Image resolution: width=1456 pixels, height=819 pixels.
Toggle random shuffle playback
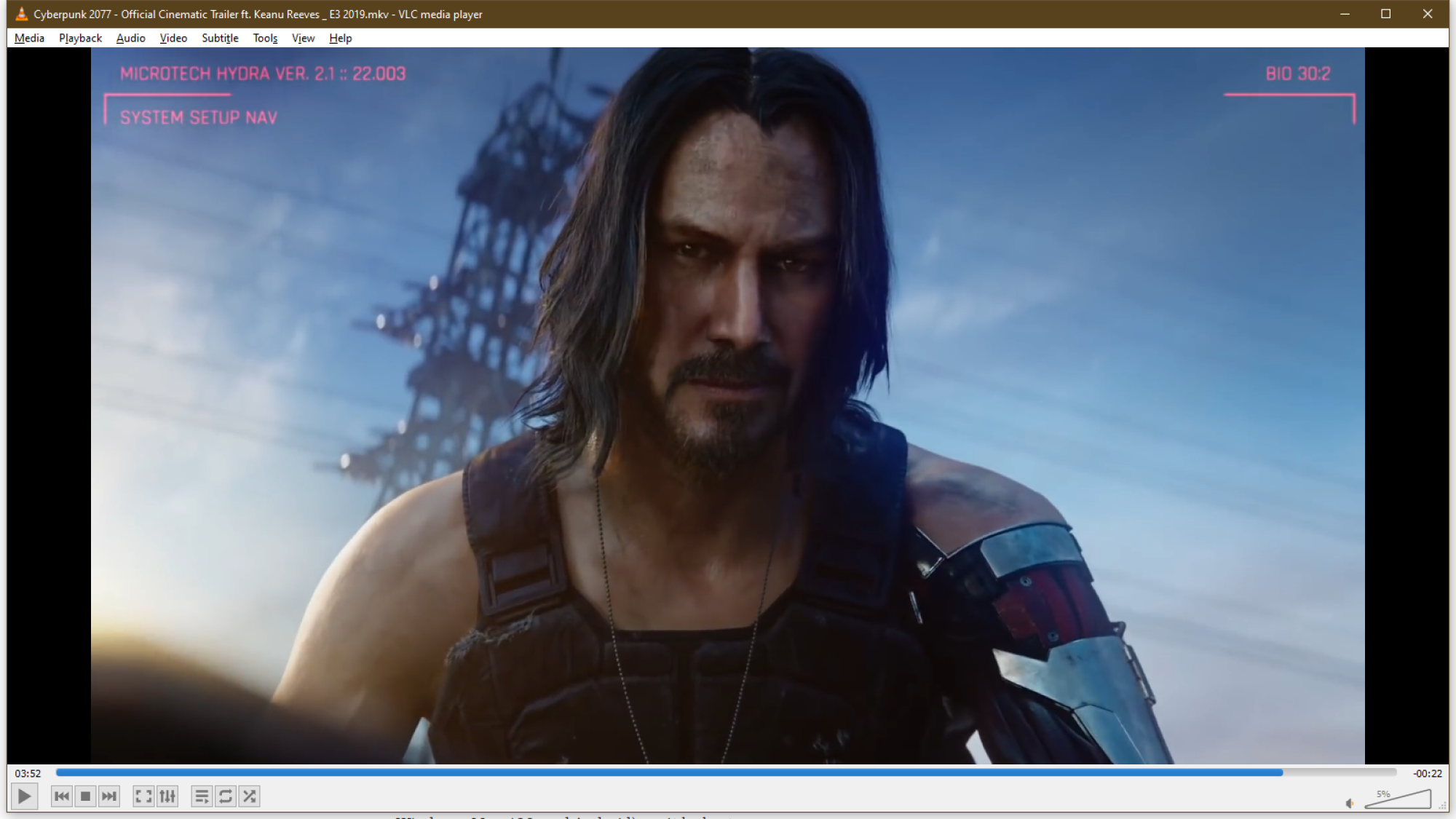(x=250, y=796)
